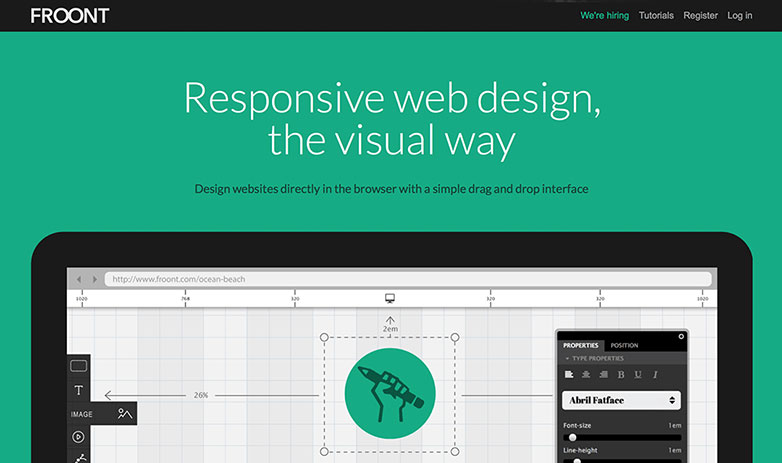Select the rectangle container tool
This screenshot has width=782, height=463.
click(79, 366)
